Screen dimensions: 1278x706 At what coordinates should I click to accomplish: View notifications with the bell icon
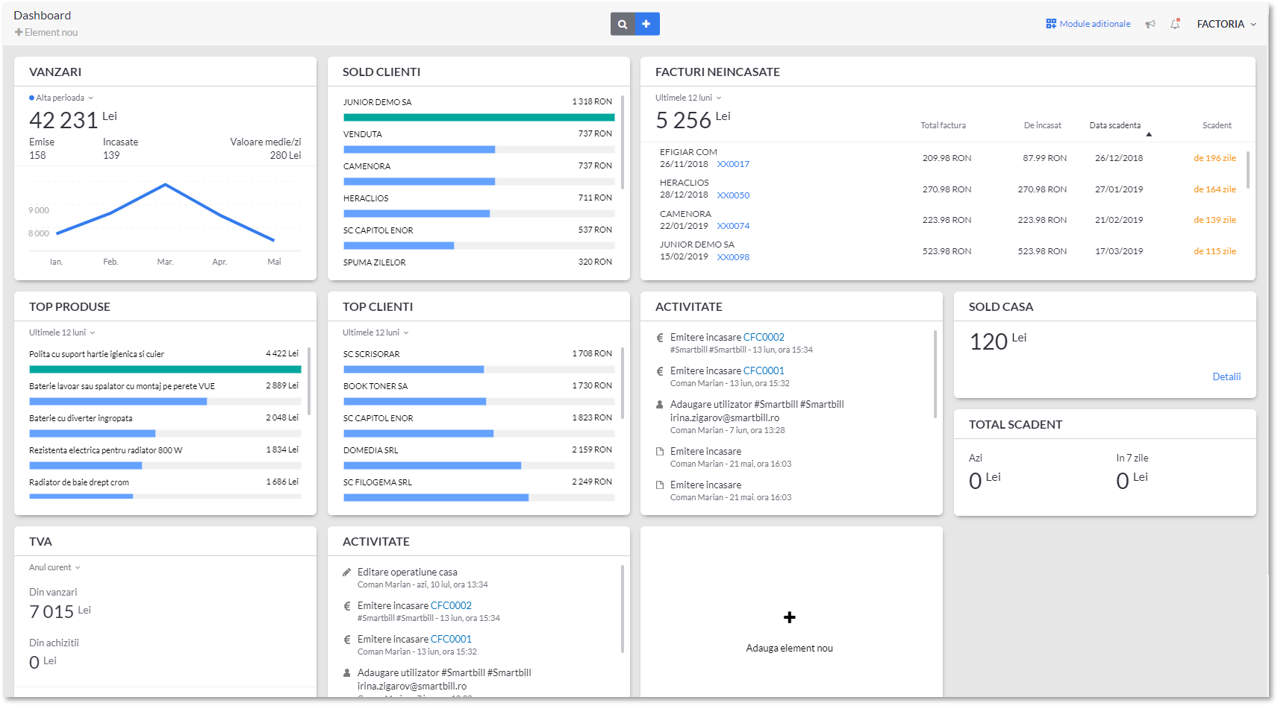click(x=1176, y=24)
